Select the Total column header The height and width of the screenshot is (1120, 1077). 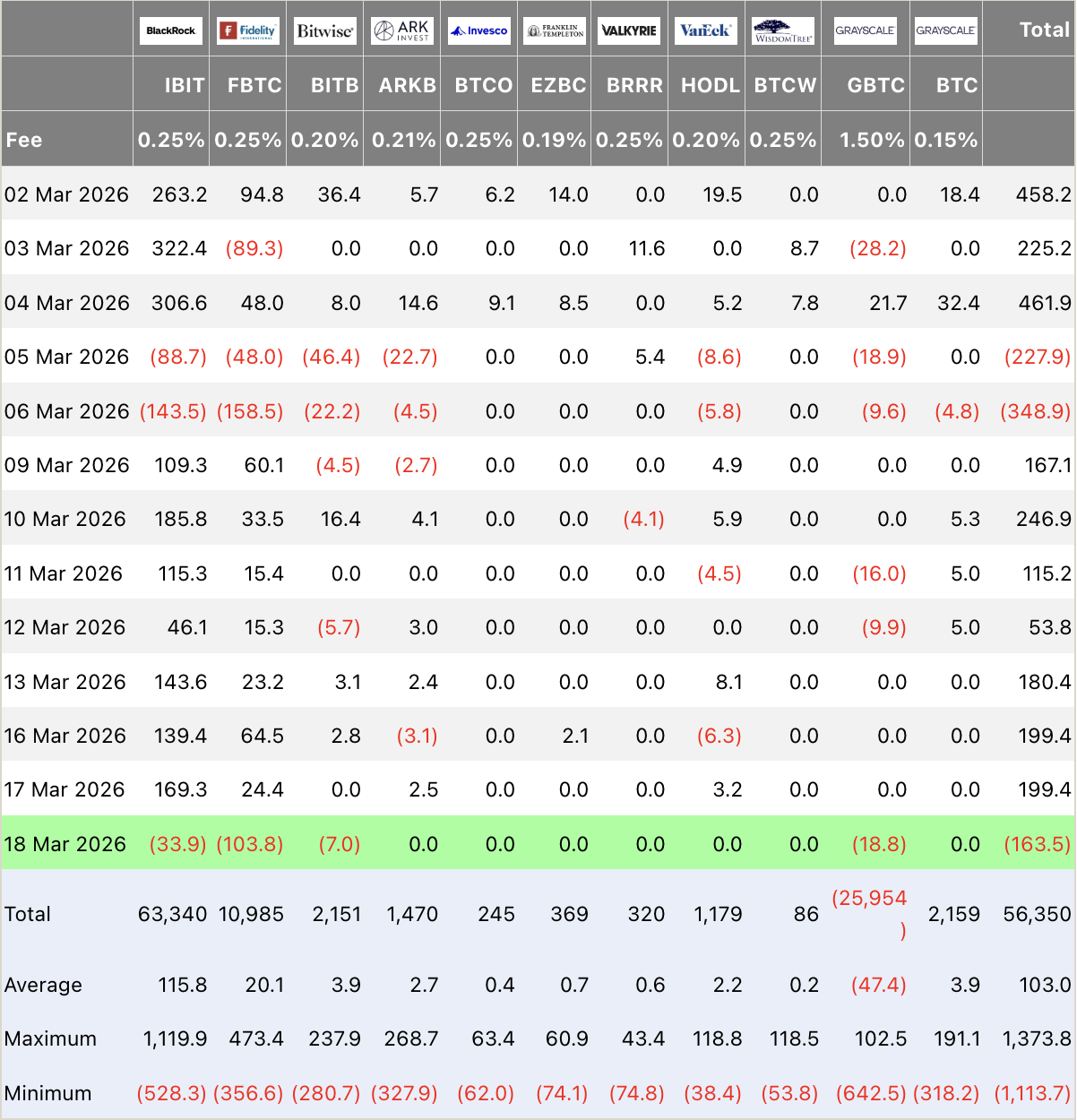pos(1045,30)
